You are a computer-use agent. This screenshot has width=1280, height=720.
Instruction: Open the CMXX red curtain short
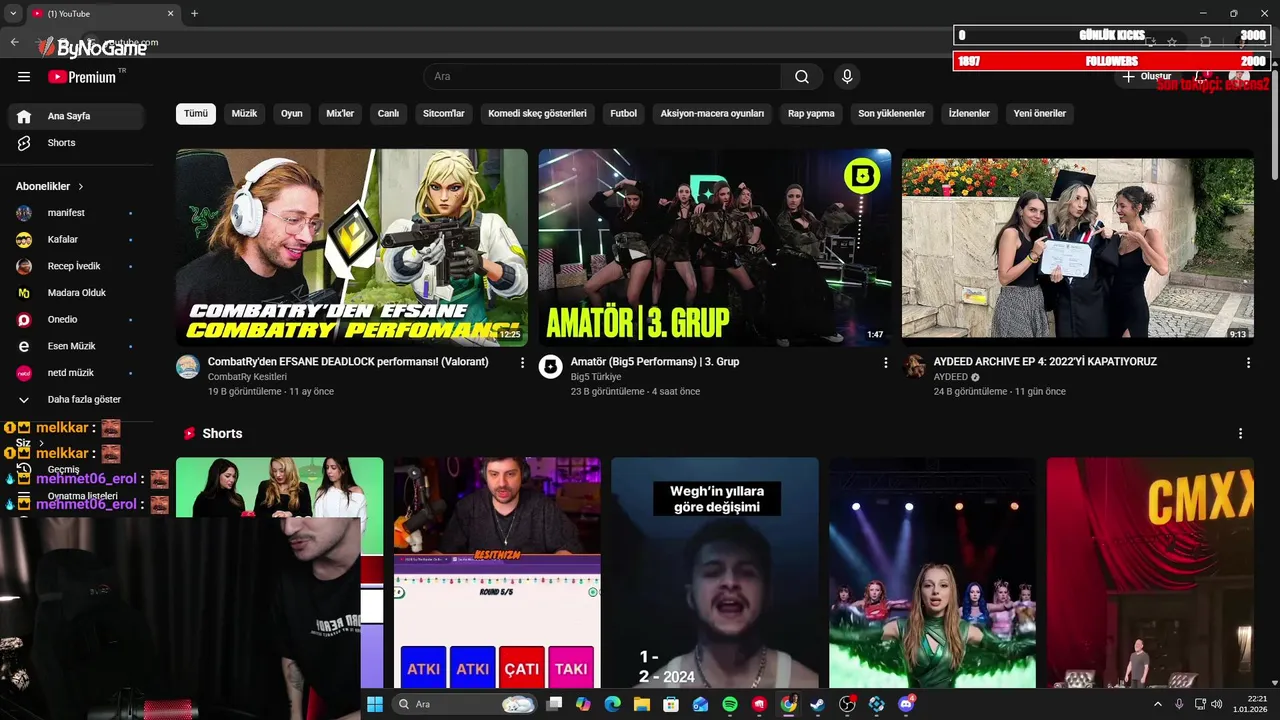click(1150, 573)
